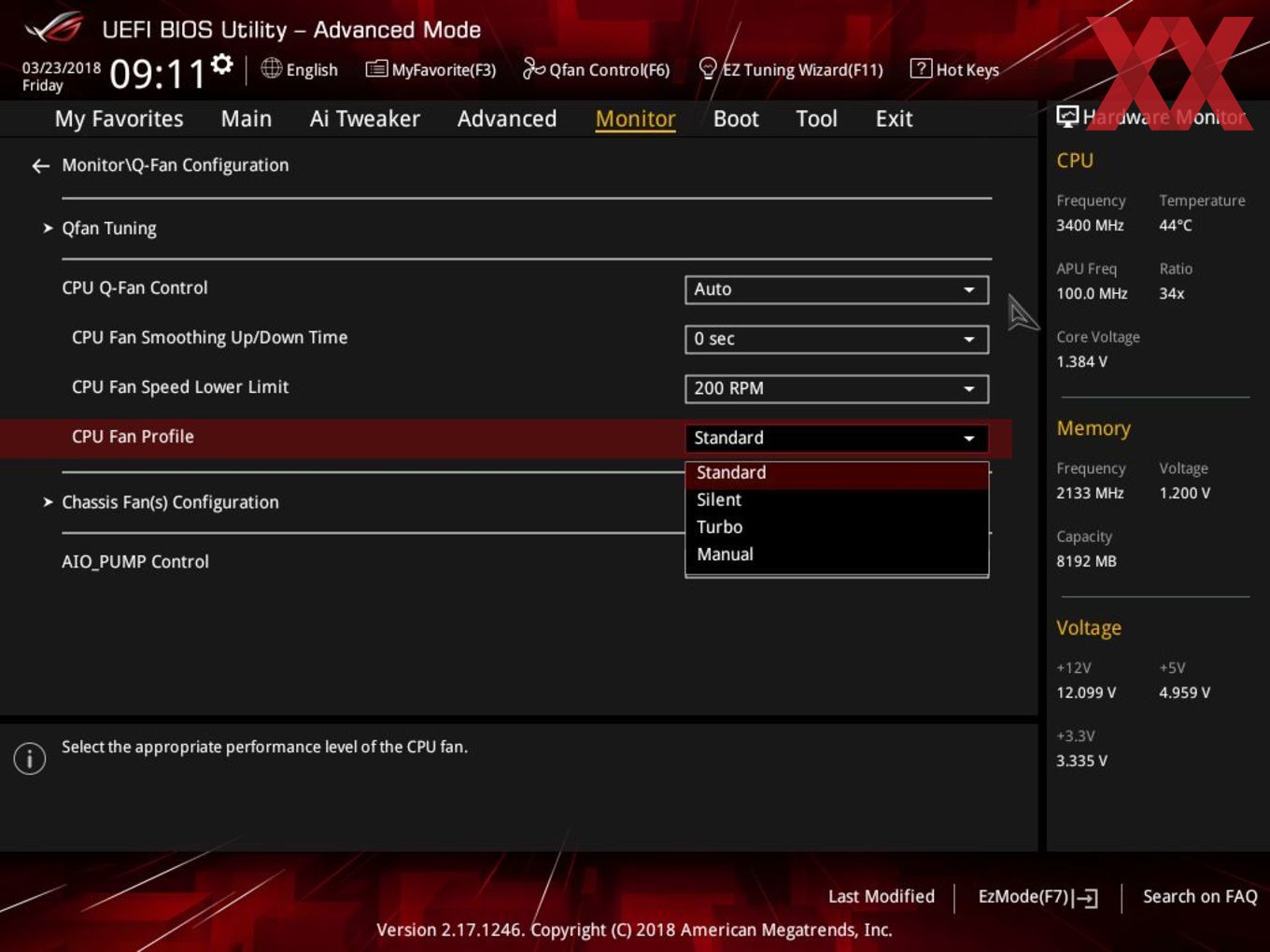This screenshot has height=952, width=1270.
Task: Click the CPU frequency value 3400 MHz
Action: [x=1090, y=226]
